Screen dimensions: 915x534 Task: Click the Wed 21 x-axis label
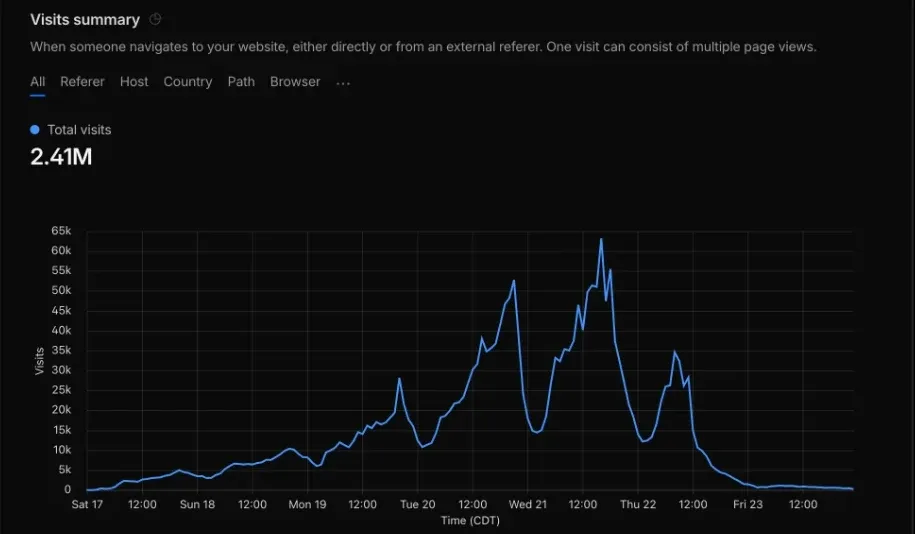pyautogui.click(x=528, y=504)
